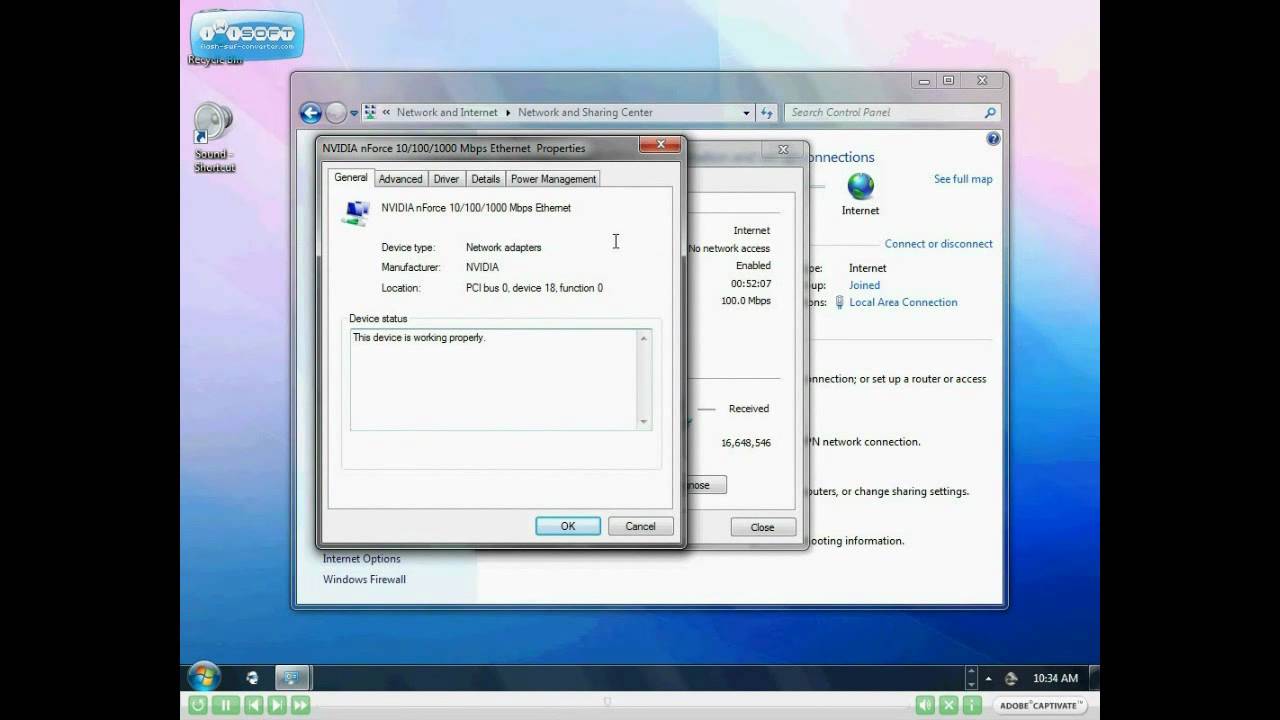Open the help question mark icon
The image size is (1280, 720).
[993, 139]
